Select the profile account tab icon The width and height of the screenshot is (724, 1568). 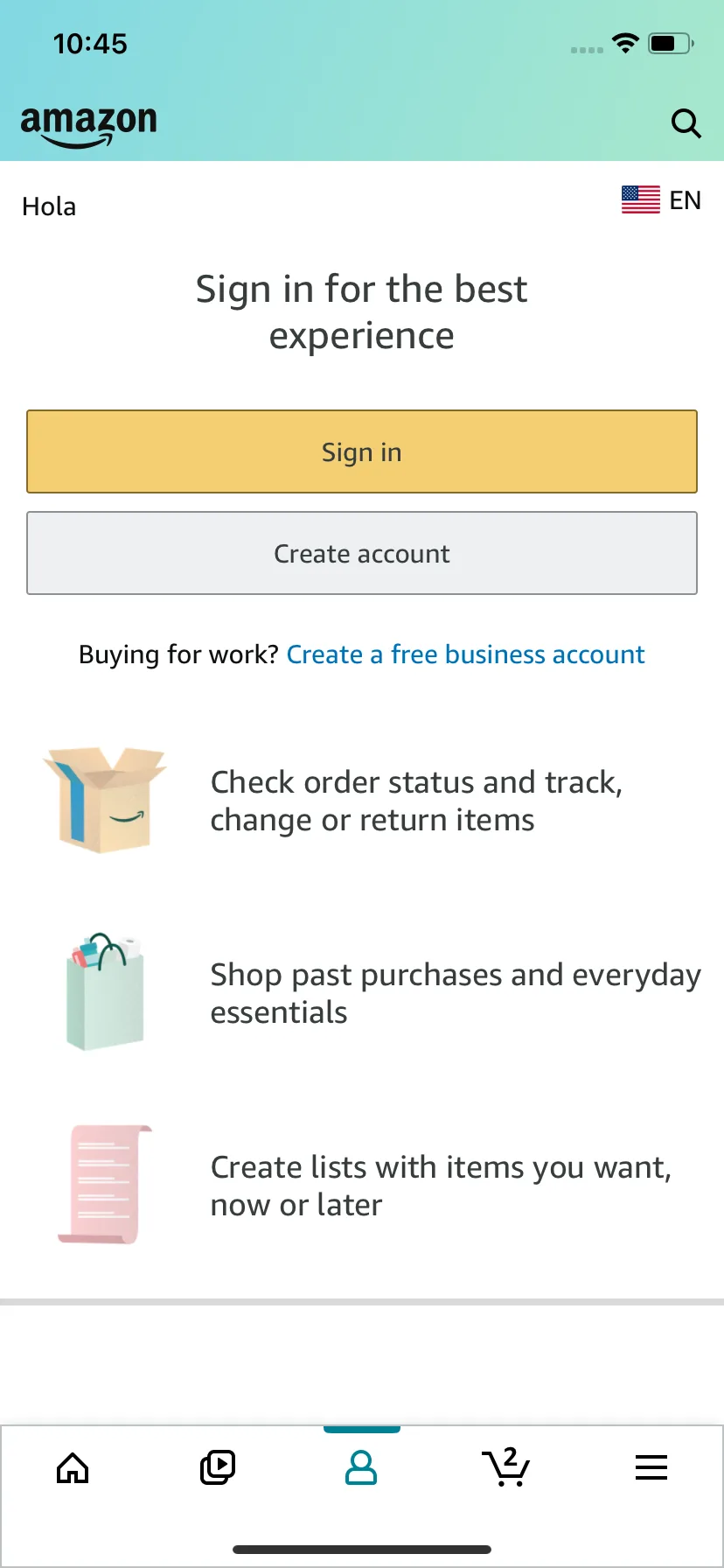point(361,1467)
